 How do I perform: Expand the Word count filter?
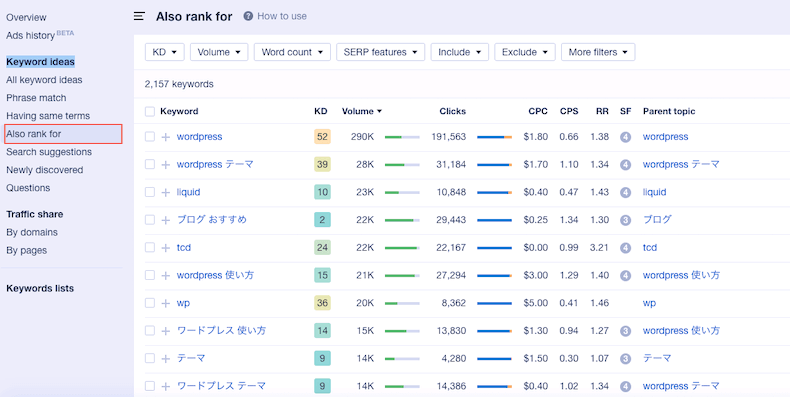pos(292,52)
